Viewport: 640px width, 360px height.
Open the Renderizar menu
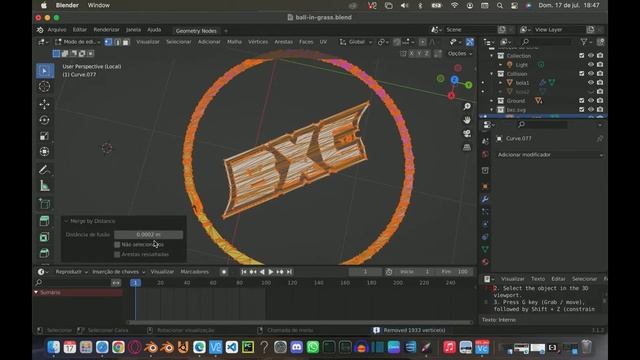point(106,30)
